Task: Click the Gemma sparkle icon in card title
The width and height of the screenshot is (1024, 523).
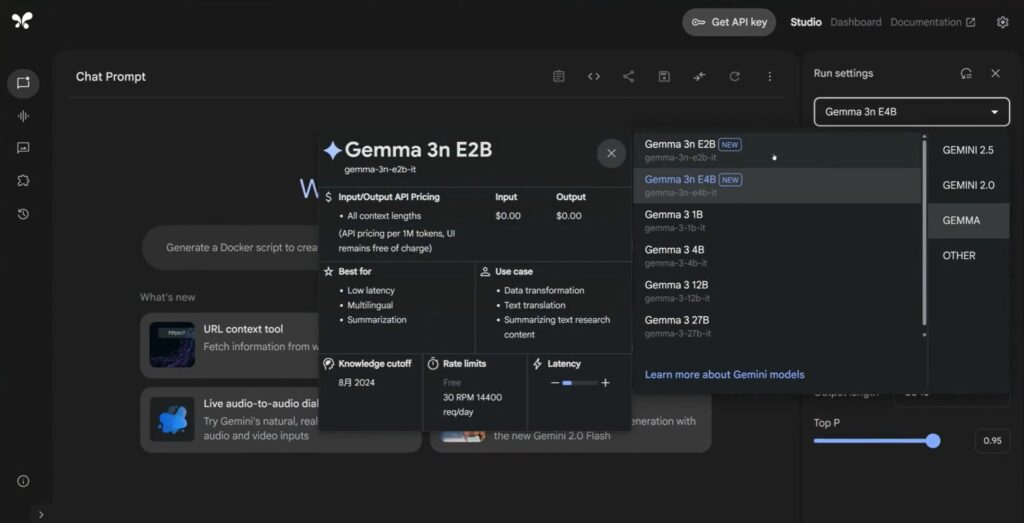Action: click(x=332, y=150)
